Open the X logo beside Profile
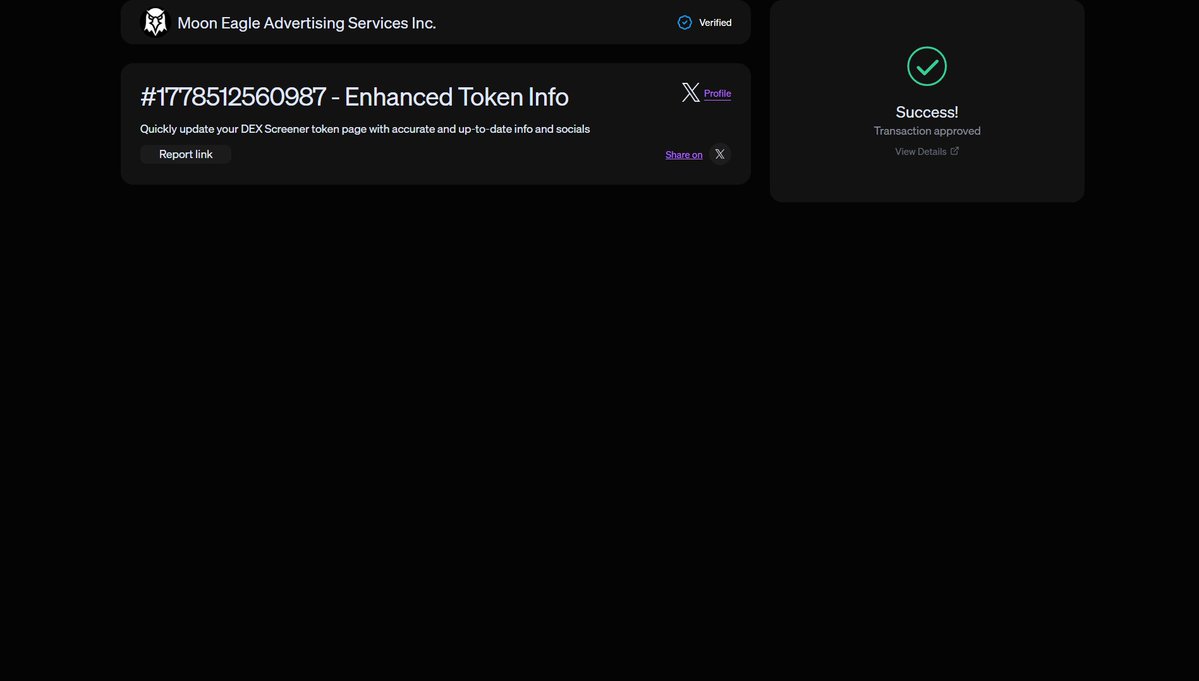Screen dimensions: 1199x681 (690, 92)
